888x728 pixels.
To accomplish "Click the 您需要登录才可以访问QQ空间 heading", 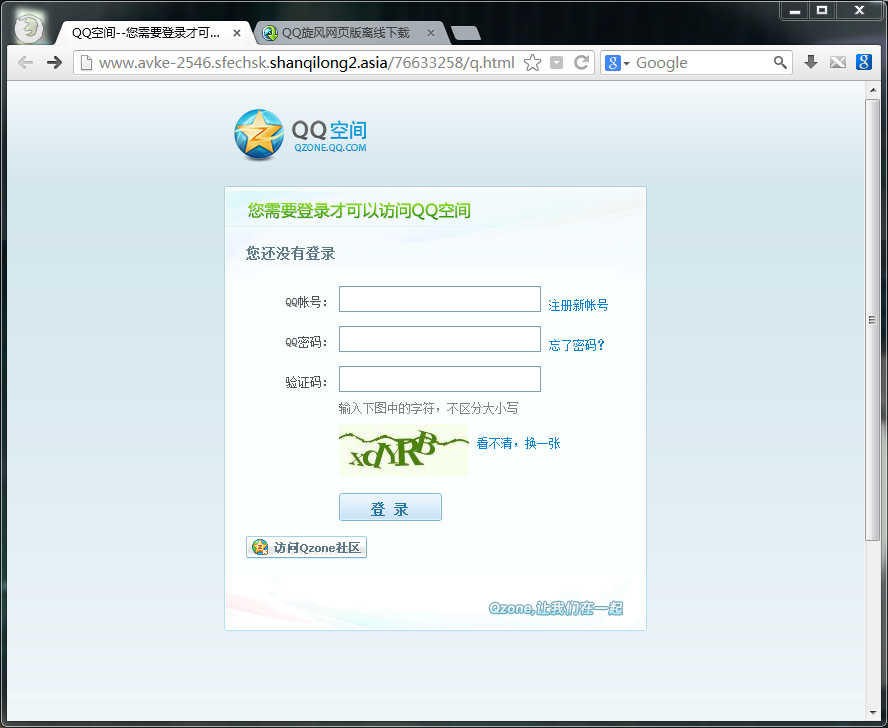I will pos(360,211).
